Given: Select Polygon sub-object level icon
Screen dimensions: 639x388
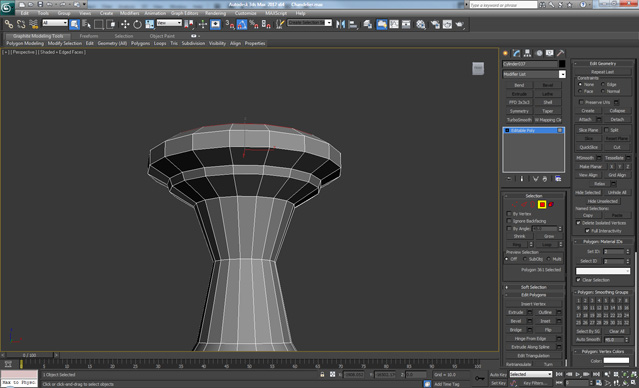Looking at the screenshot, I should 542,205.
